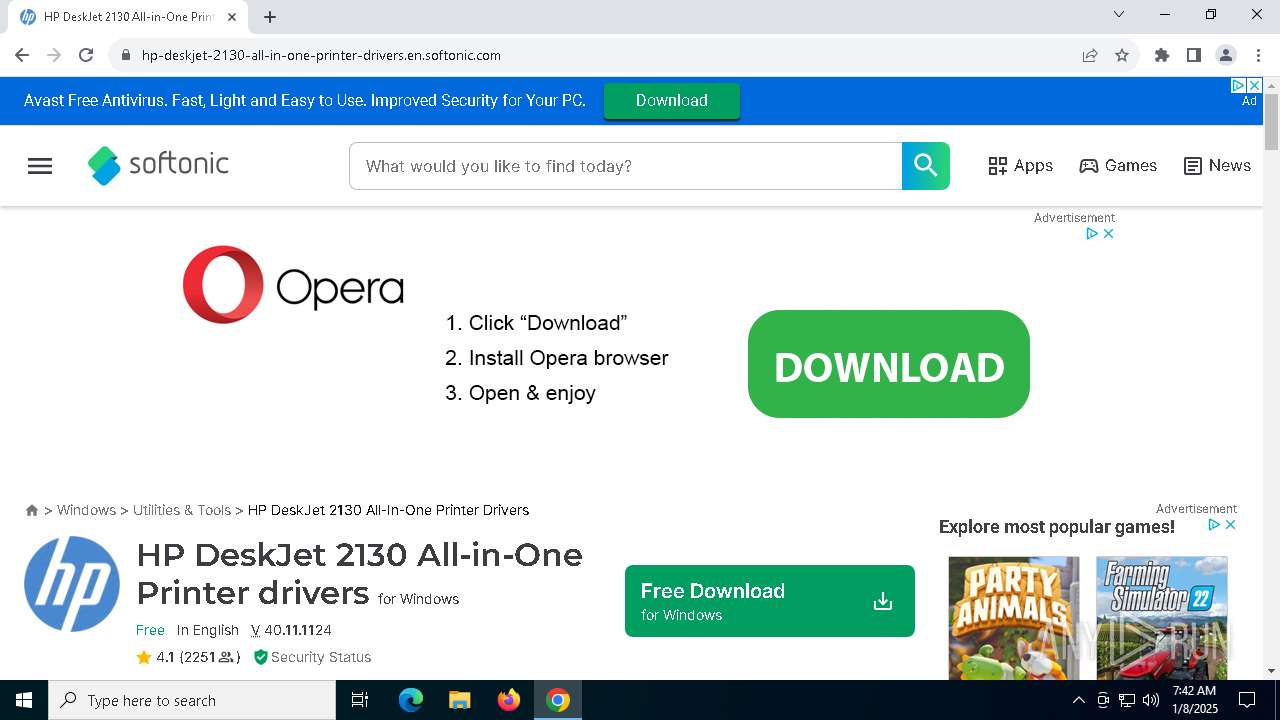The height and width of the screenshot is (720, 1280).
Task: Click the vertical scrollbar thumb
Action: [x=1271, y=123]
